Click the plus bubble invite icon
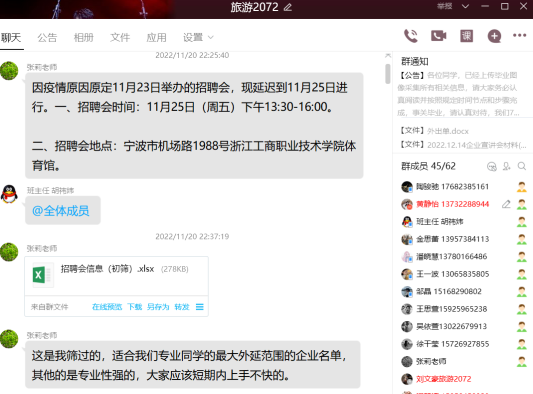 click(x=494, y=36)
